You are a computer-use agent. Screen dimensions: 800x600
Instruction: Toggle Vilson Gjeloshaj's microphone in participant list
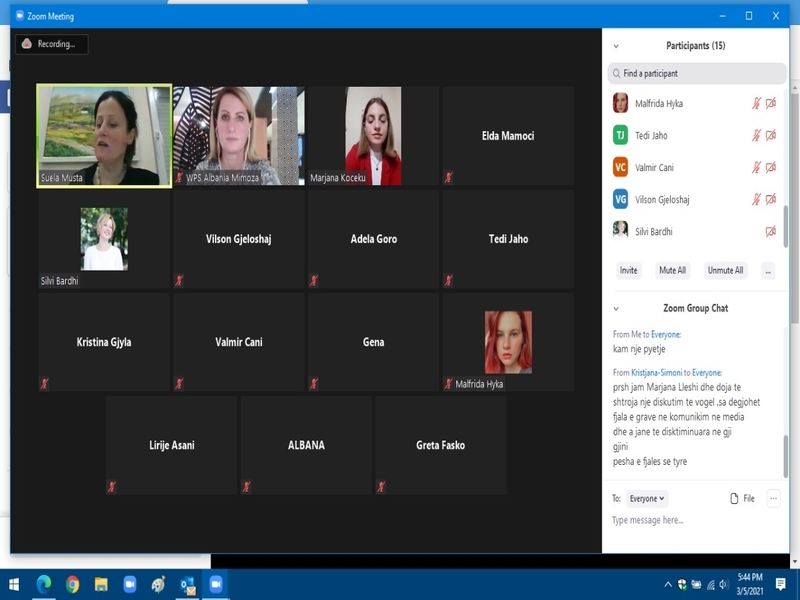pos(757,199)
